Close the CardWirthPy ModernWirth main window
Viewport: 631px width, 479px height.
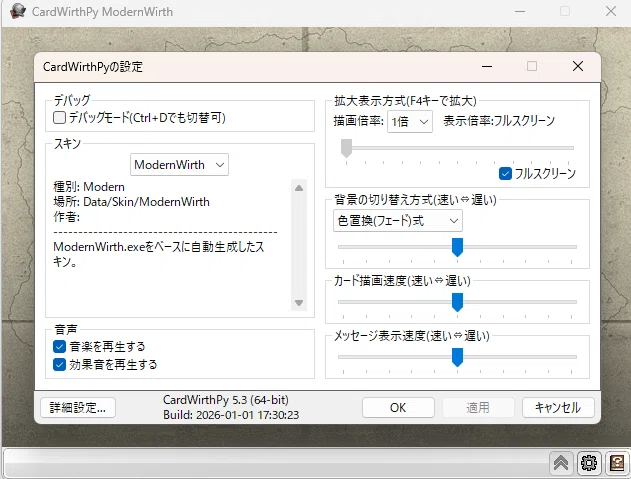click(x=611, y=11)
